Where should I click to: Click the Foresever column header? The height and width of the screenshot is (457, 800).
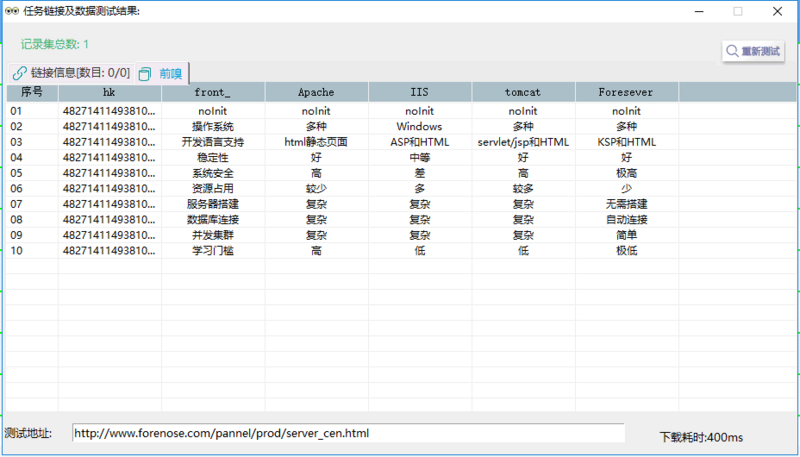(627, 92)
